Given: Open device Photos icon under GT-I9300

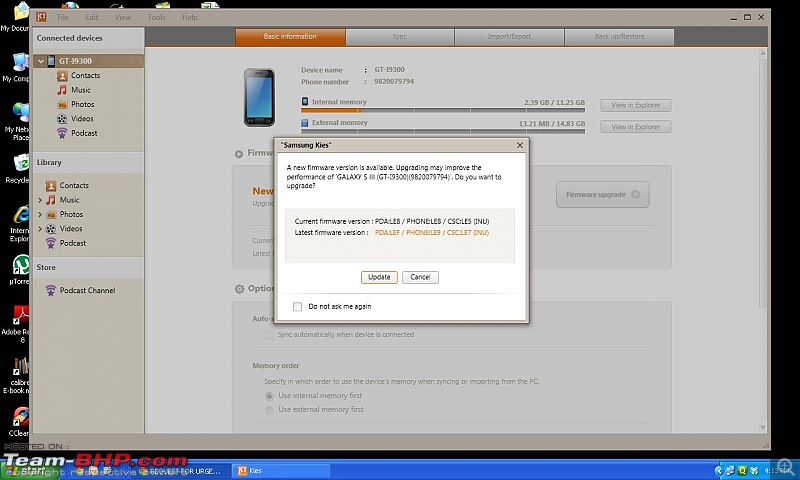Looking at the screenshot, I should 62,104.
